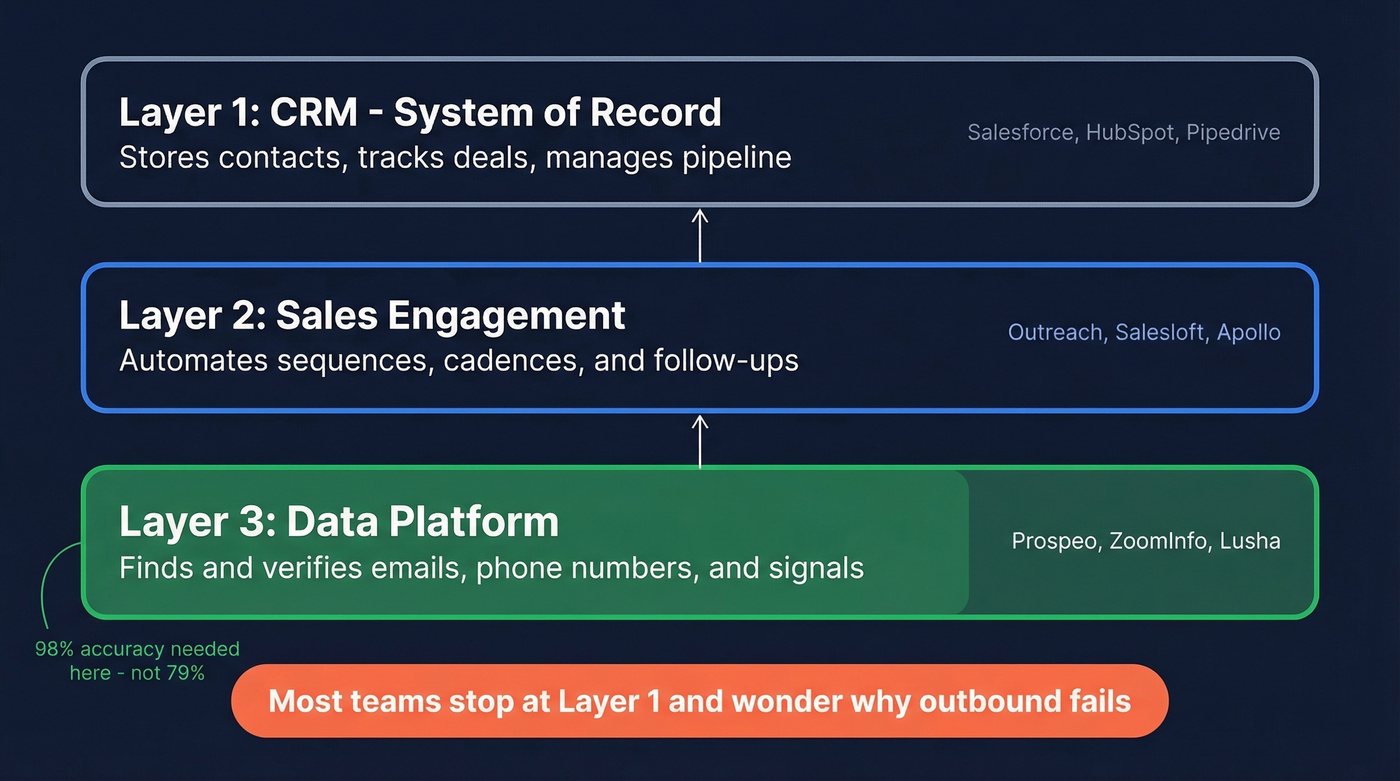Click the Outreach label in Layer 2
The height and width of the screenshot is (781, 1400).
click(x=1054, y=332)
